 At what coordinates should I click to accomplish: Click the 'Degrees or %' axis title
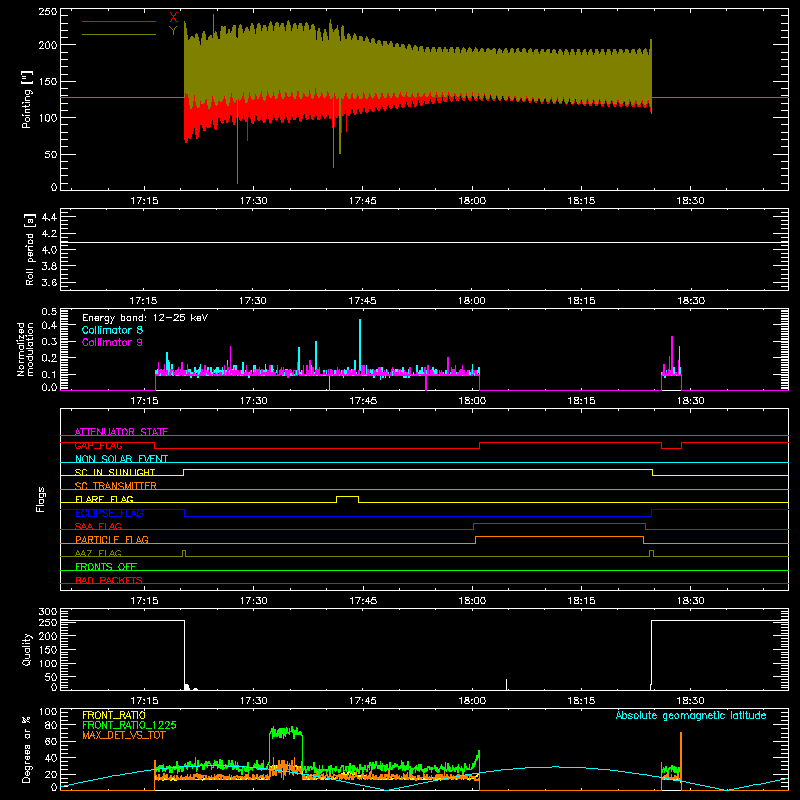click(x=27, y=749)
